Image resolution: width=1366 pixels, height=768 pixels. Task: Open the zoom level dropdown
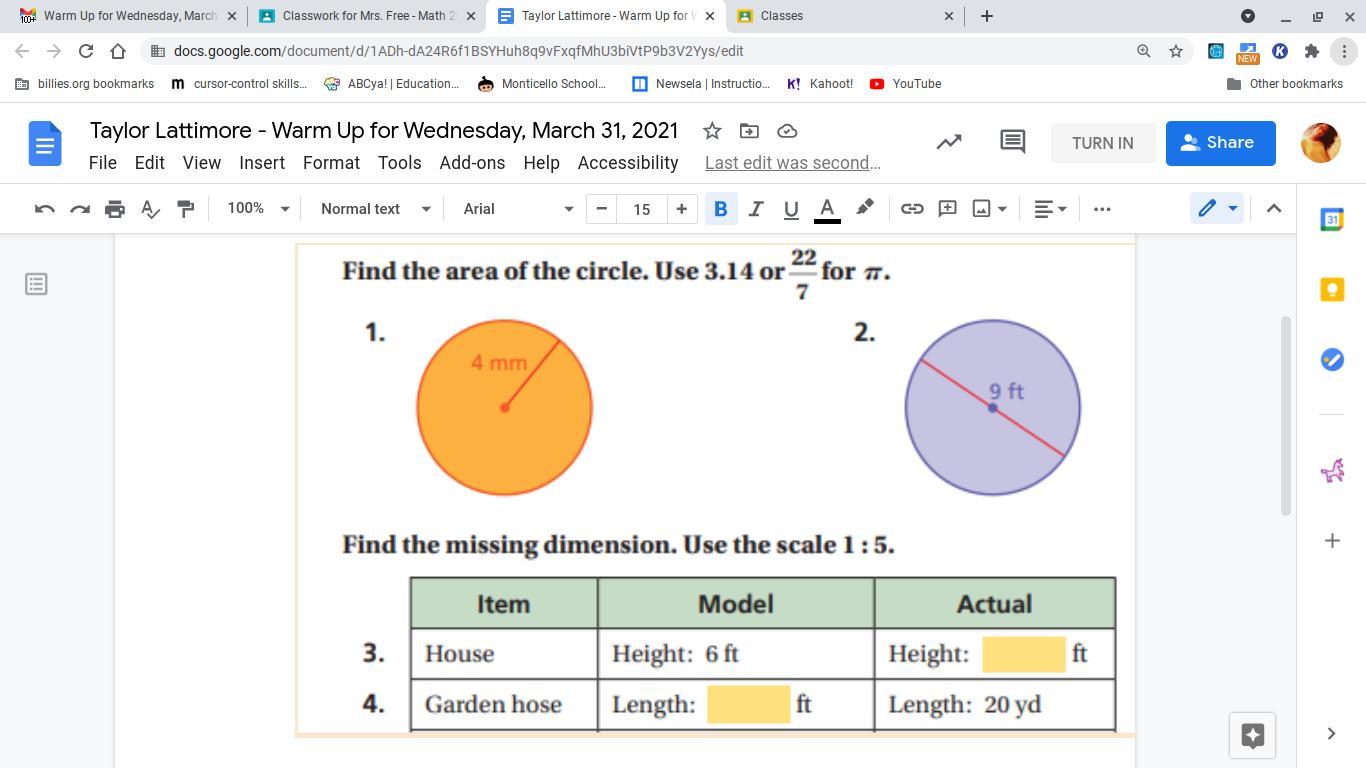click(258, 209)
